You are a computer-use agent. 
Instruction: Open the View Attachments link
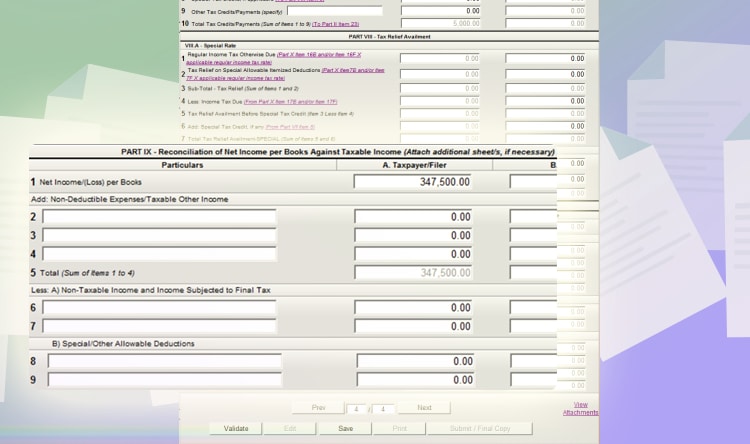point(580,408)
